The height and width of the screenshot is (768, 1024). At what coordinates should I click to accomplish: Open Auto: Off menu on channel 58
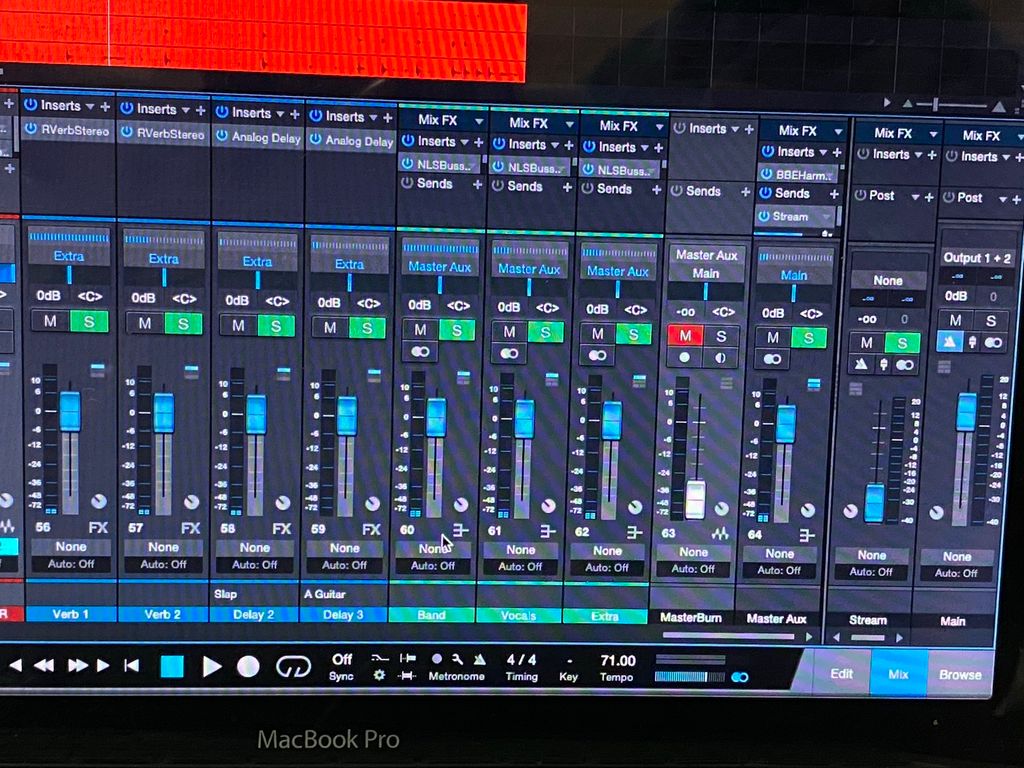[255, 565]
